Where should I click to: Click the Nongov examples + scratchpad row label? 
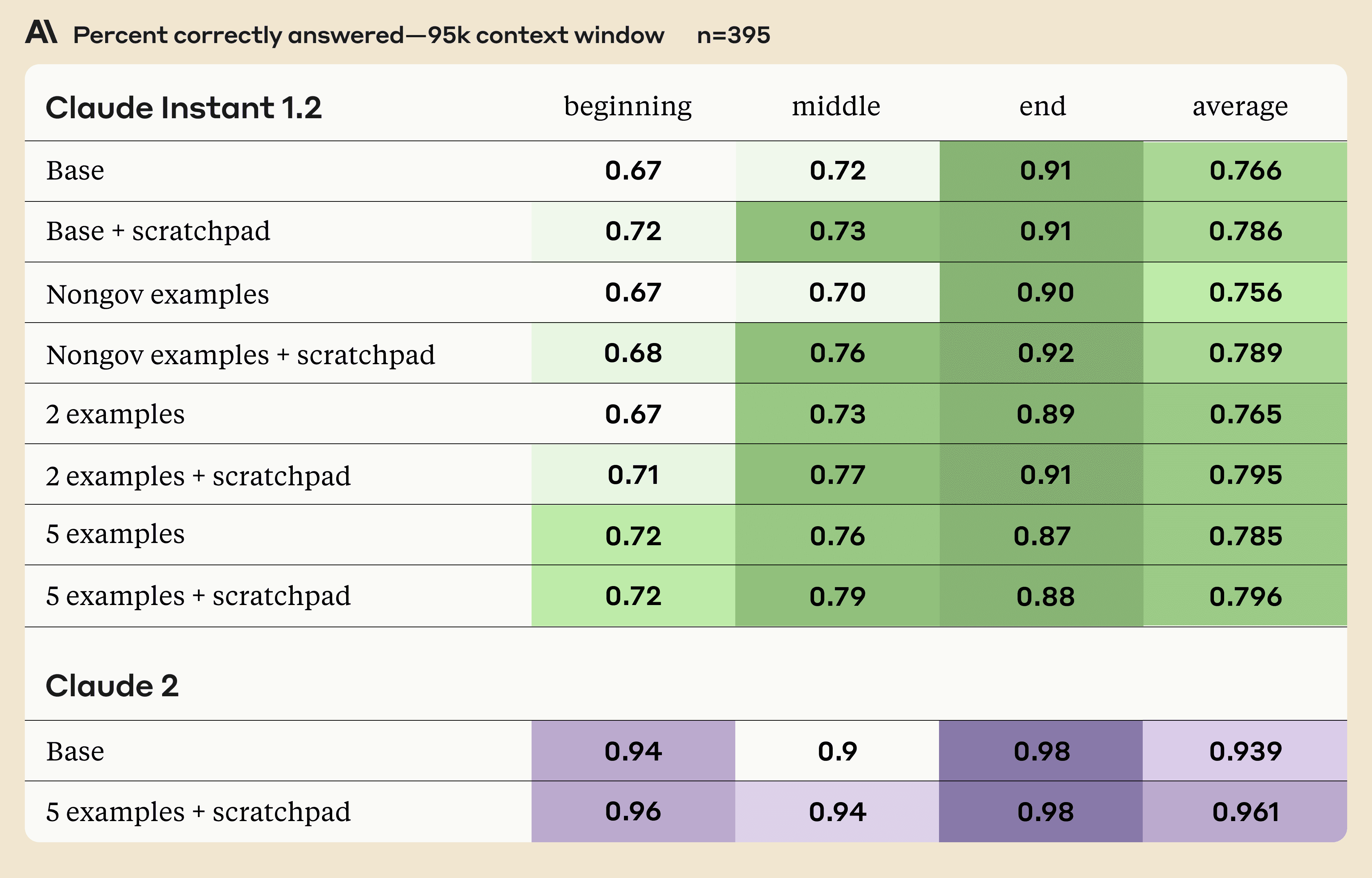point(240,355)
